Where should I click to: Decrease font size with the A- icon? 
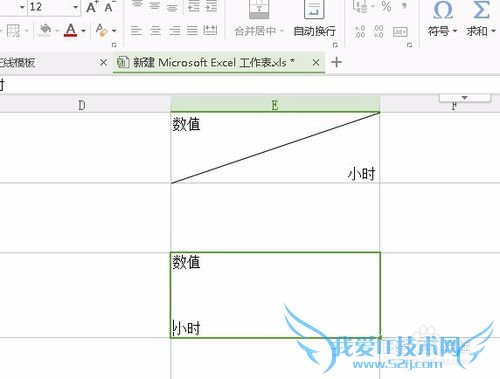tap(109, 7)
